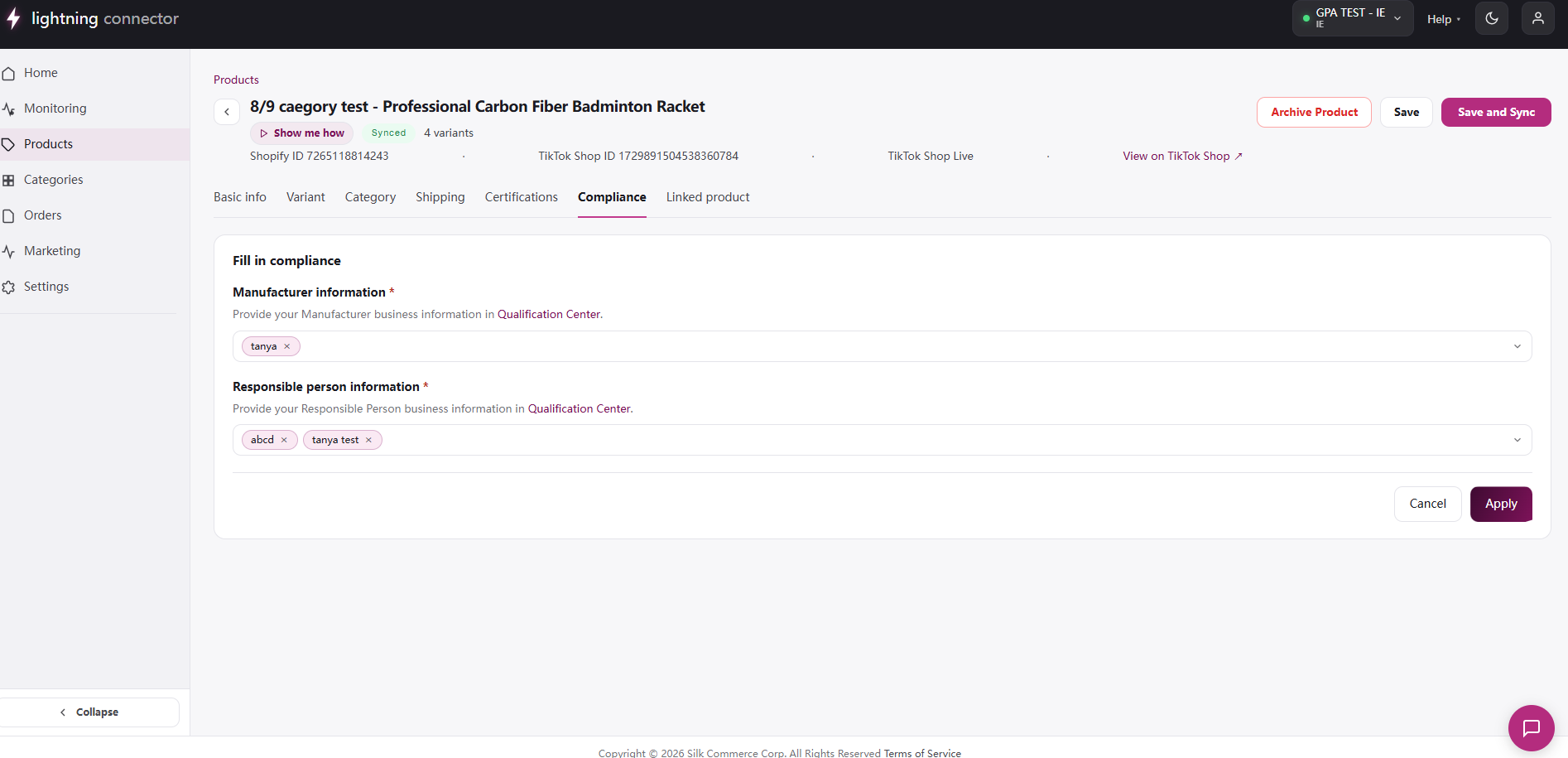Click the Settings gear icon
Image resolution: width=1568 pixels, height=758 pixels.
pos(8,287)
